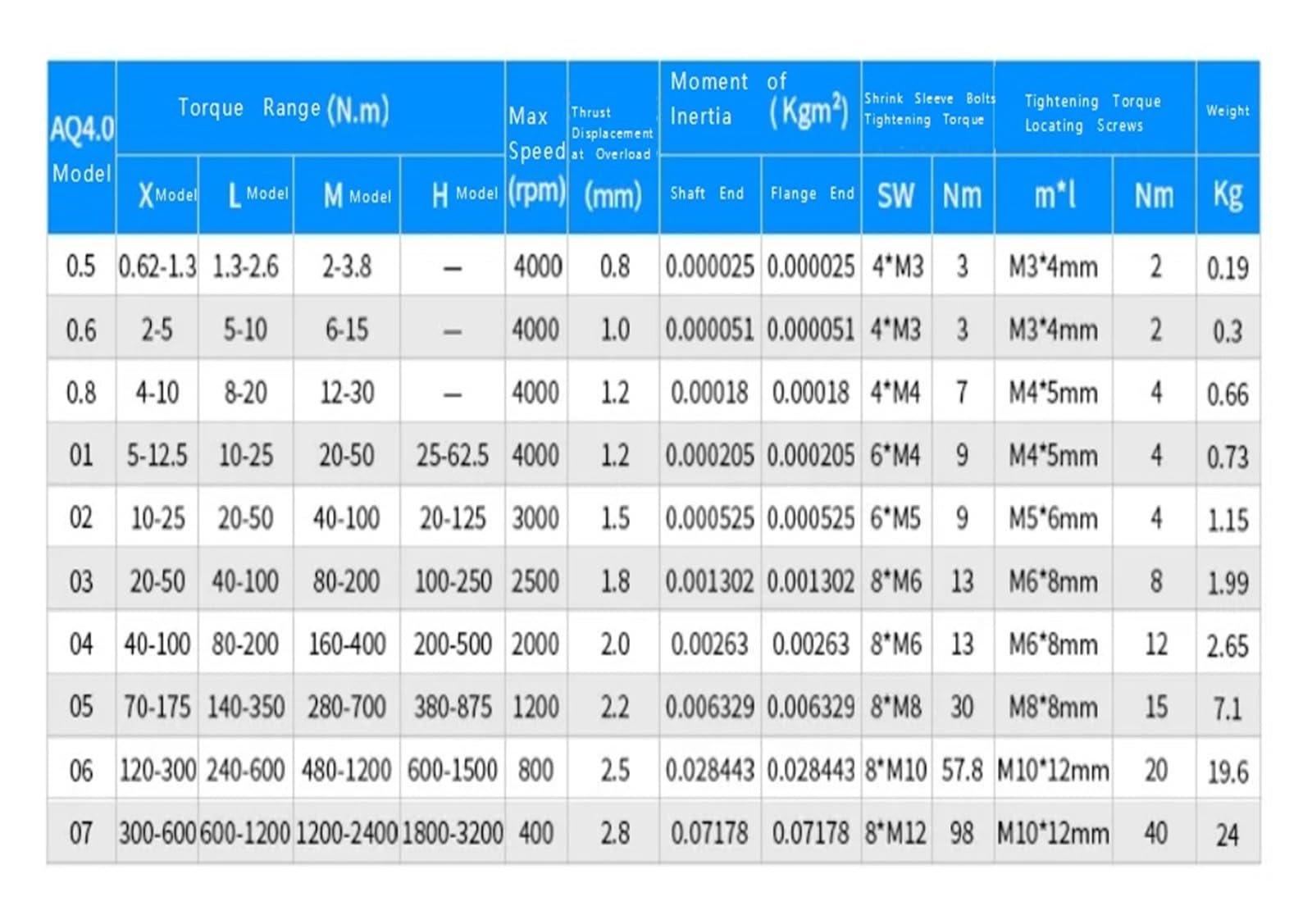This screenshot has height=924, width=1312.
Task: Click torque cell "480-1200"
Action: click(x=347, y=771)
